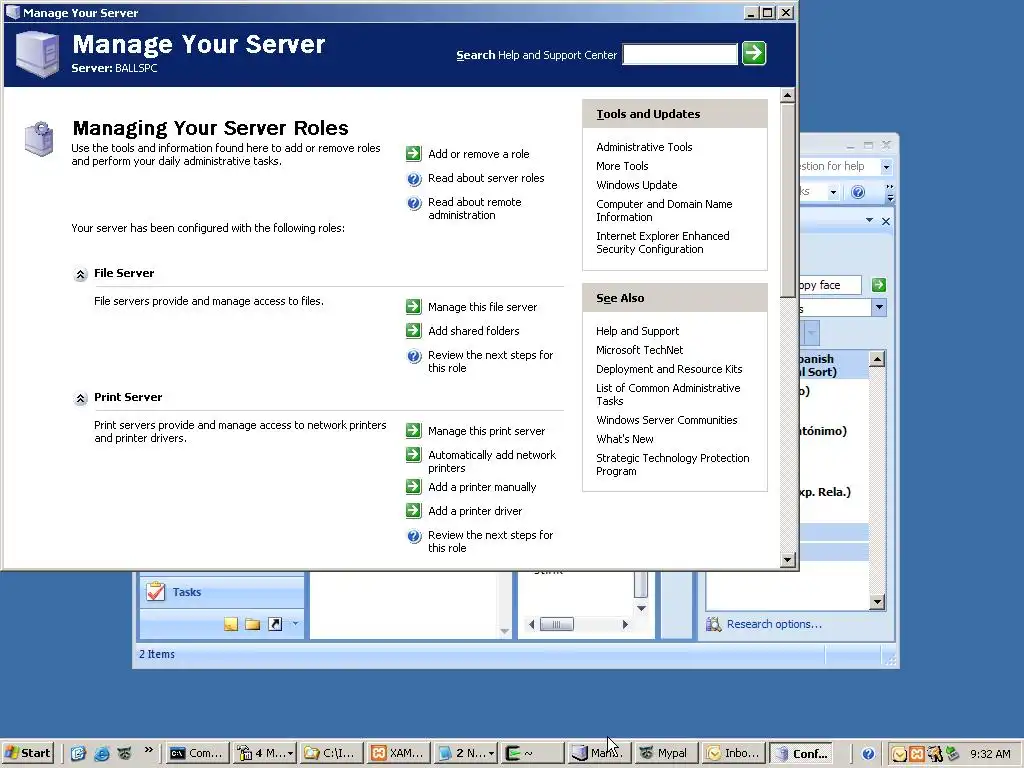The height and width of the screenshot is (768, 1024).
Task: Click the Research pane search text field
Action: tap(830, 285)
